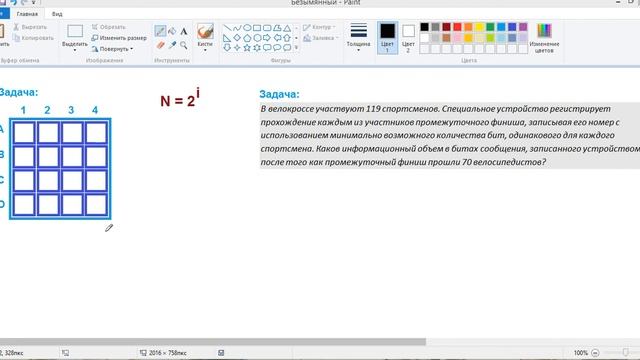Click Resize (Изменить размер) button
640x360 pixels.
(x=119, y=38)
